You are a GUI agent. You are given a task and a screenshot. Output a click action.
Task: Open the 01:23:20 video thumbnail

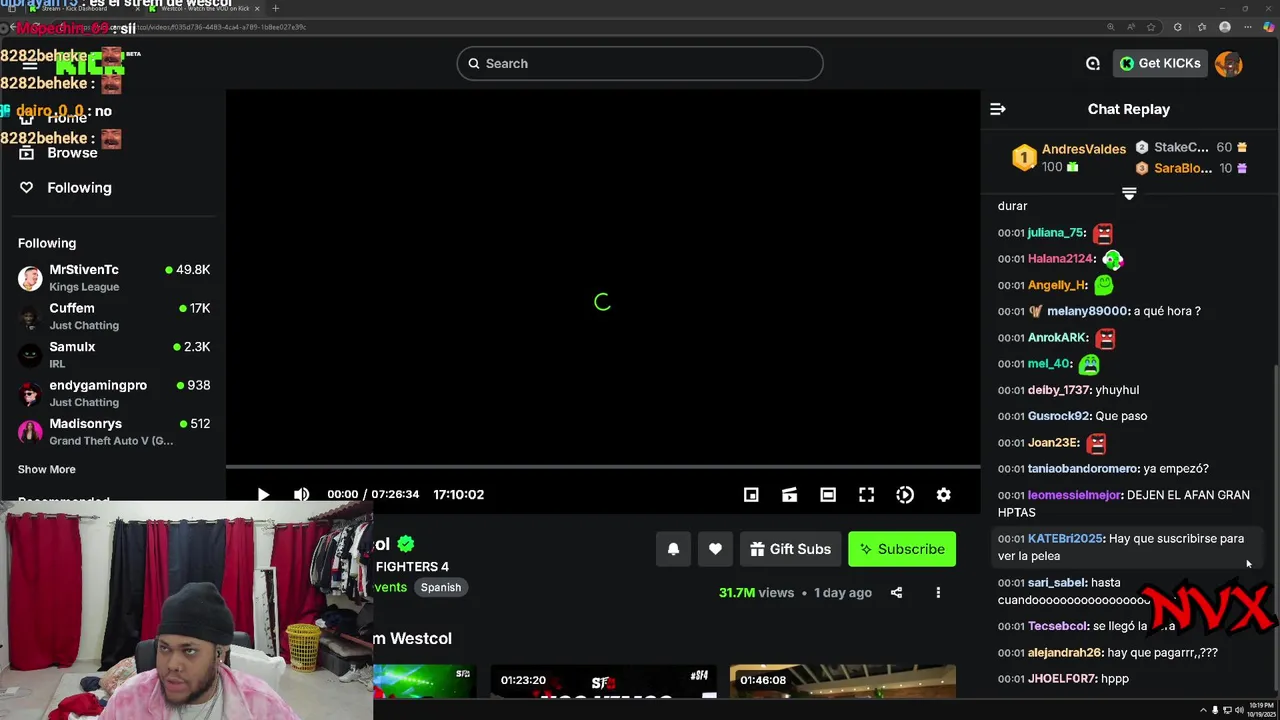(603, 682)
